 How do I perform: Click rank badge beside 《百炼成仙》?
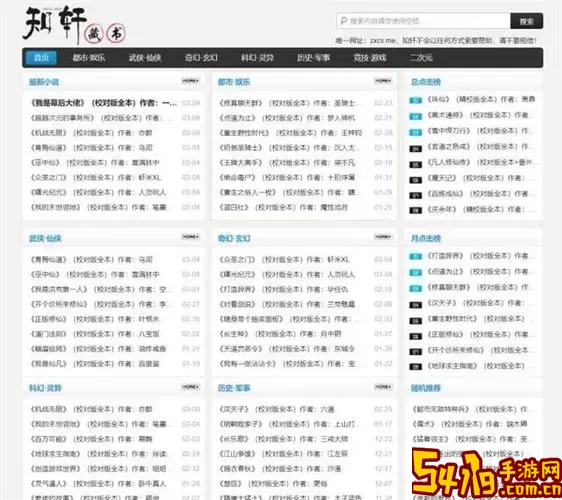(x=416, y=195)
